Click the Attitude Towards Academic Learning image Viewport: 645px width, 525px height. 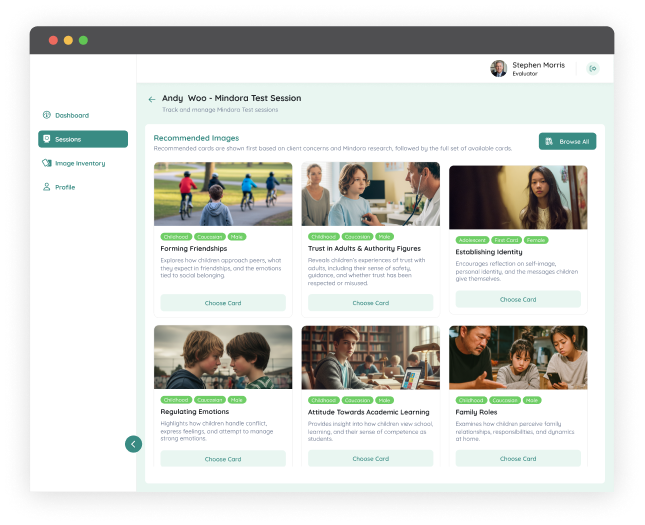370,357
